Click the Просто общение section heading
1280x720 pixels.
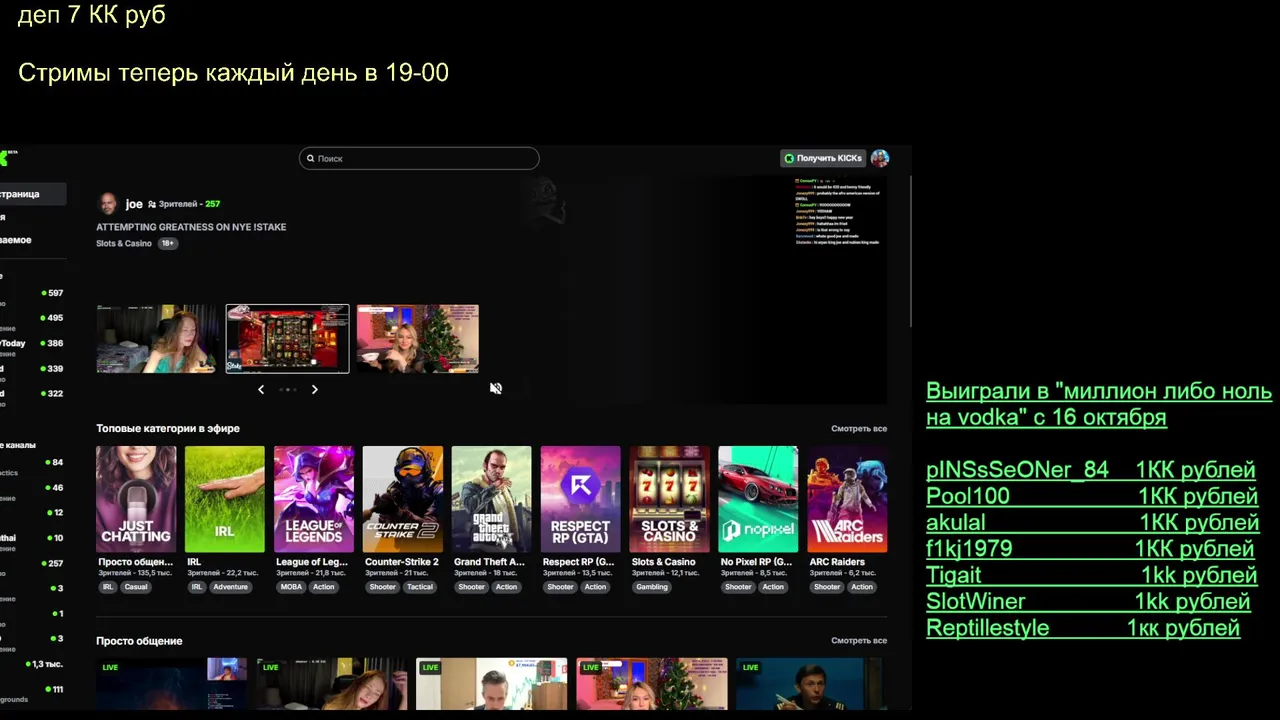point(139,640)
